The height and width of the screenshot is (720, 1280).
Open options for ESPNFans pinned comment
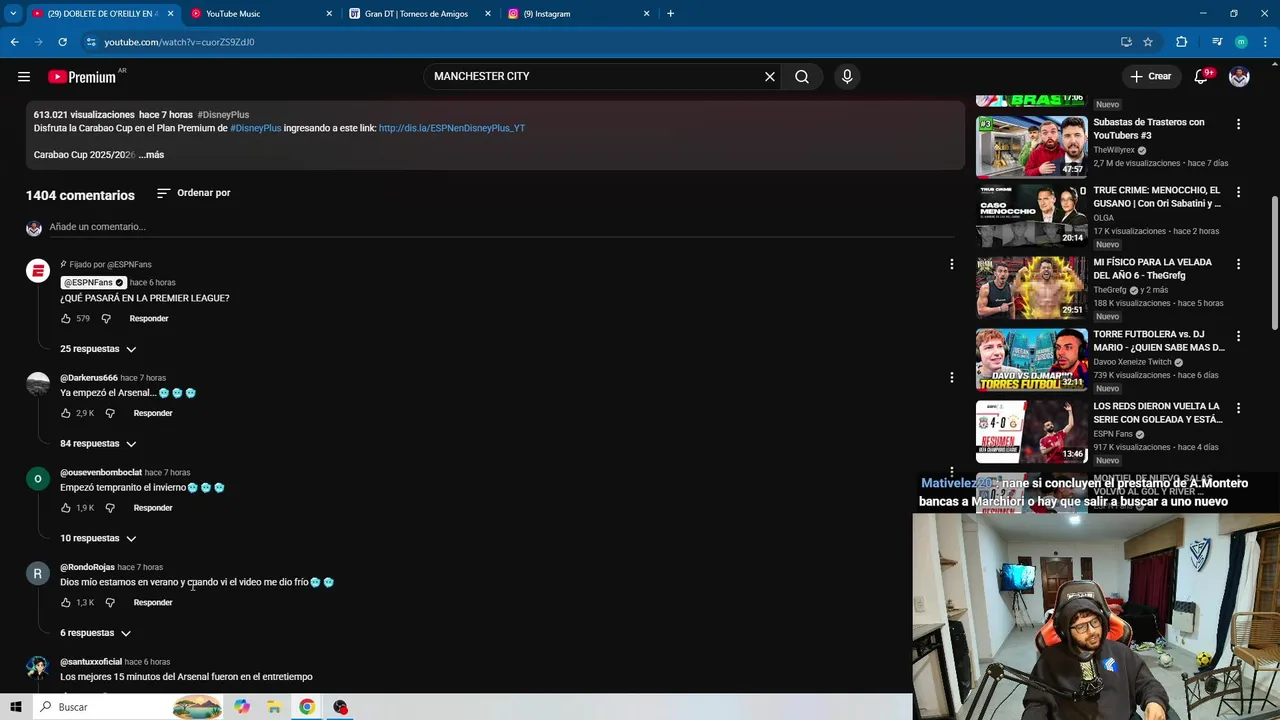point(952,264)
